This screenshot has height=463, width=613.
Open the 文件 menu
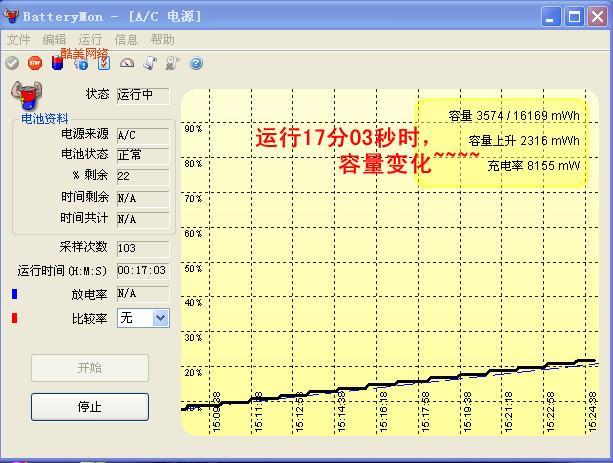[18, 39]
